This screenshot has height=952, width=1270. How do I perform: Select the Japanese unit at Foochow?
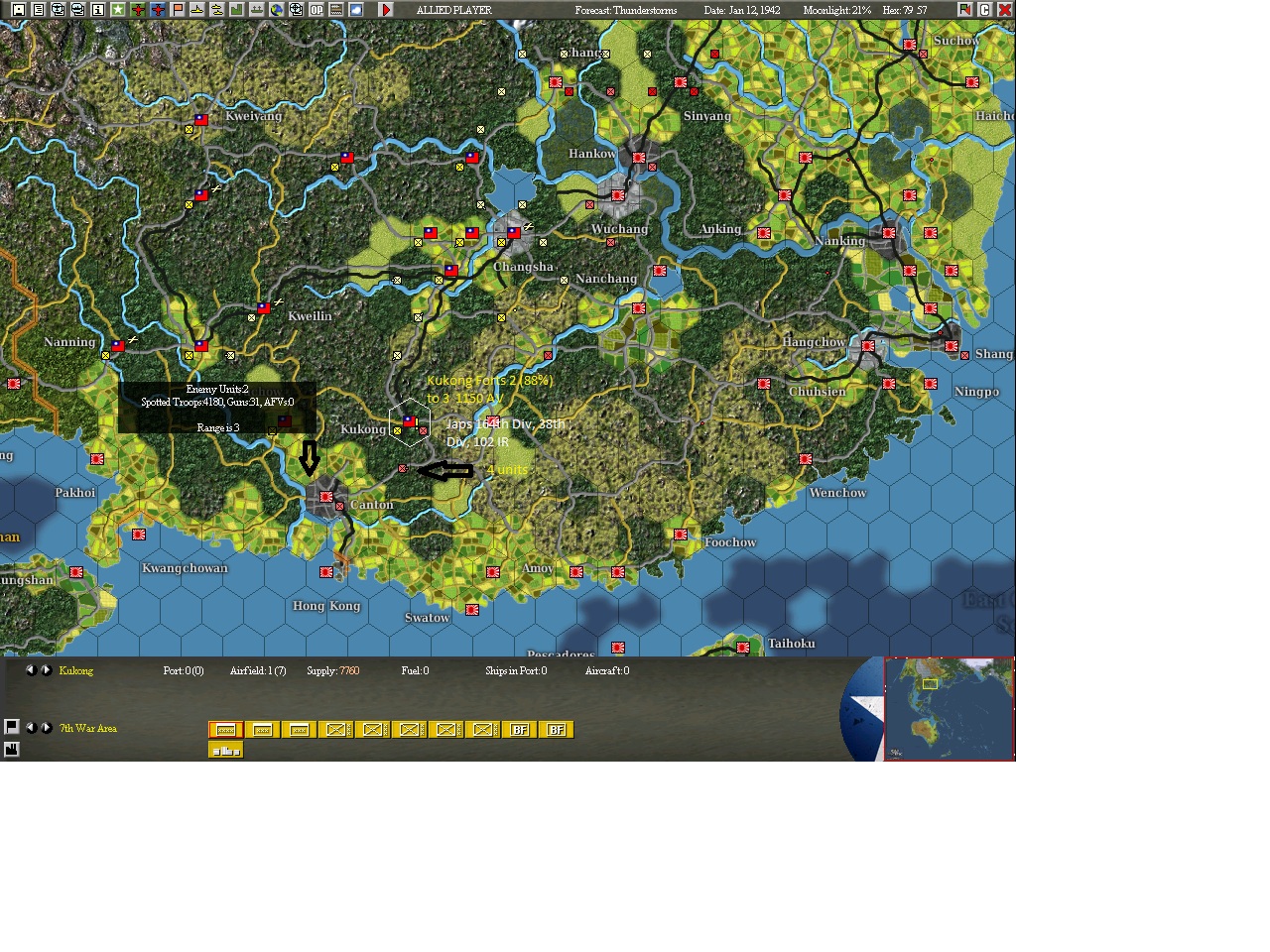coord(681,535)
